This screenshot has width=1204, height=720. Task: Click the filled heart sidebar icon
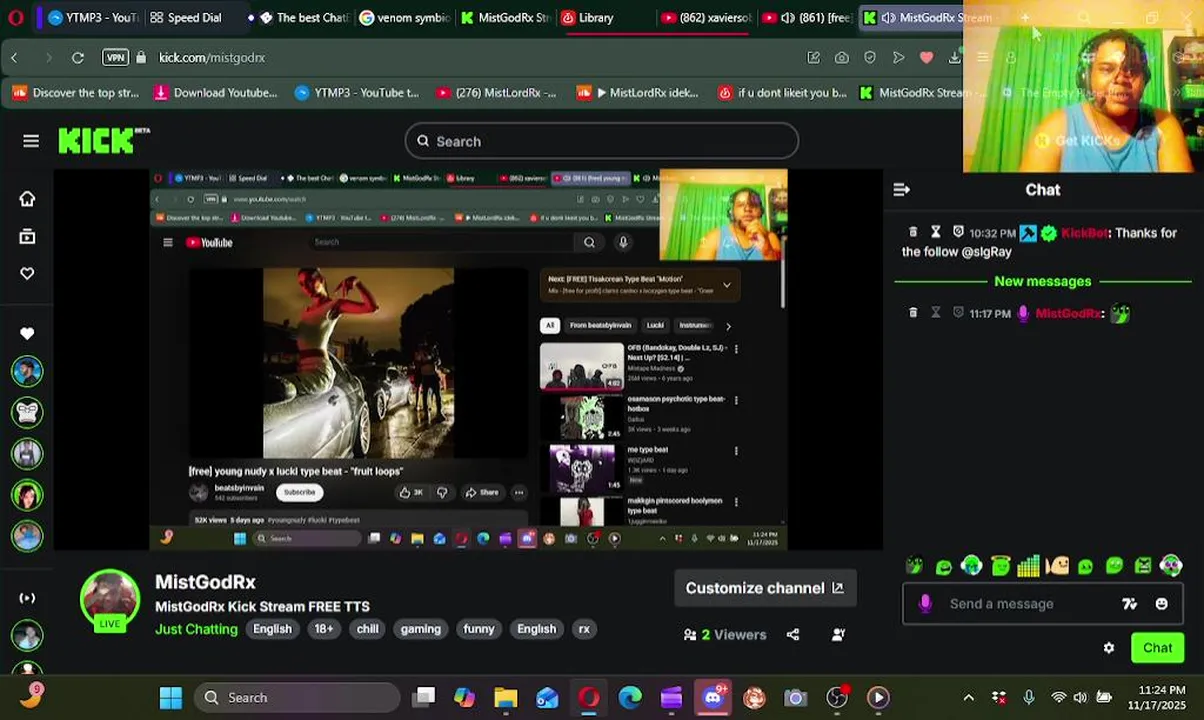pyautogui.click(x=27, y=334)
